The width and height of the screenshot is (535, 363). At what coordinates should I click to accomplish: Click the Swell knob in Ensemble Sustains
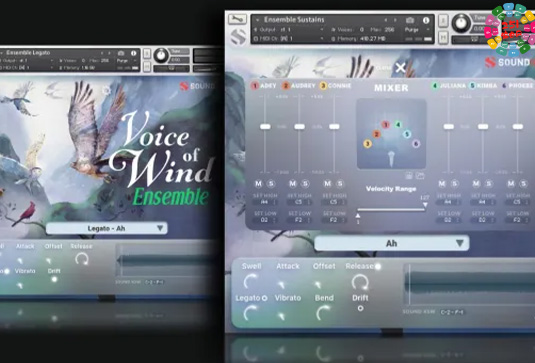pyautogui.click(x=251, y=281)
